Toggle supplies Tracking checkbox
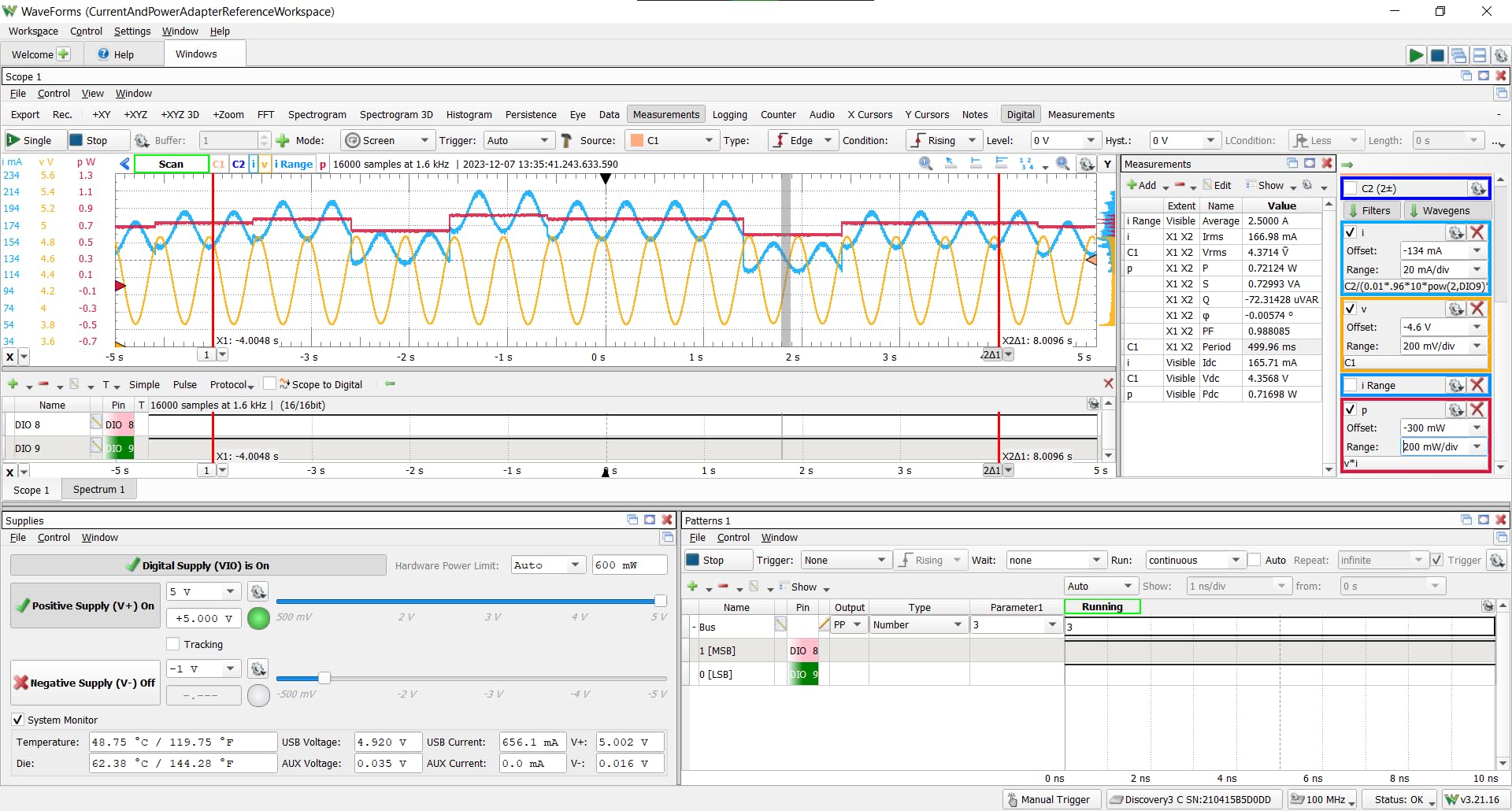Viewport: 1512px width, 811px height. point(173,644)
